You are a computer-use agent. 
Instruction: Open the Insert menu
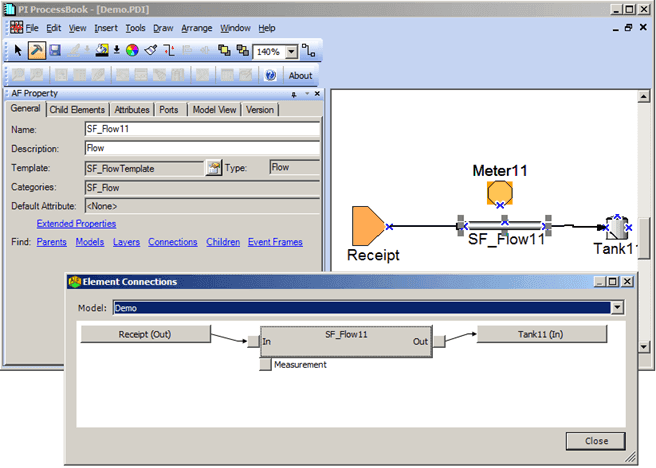[x=106, y=28]
